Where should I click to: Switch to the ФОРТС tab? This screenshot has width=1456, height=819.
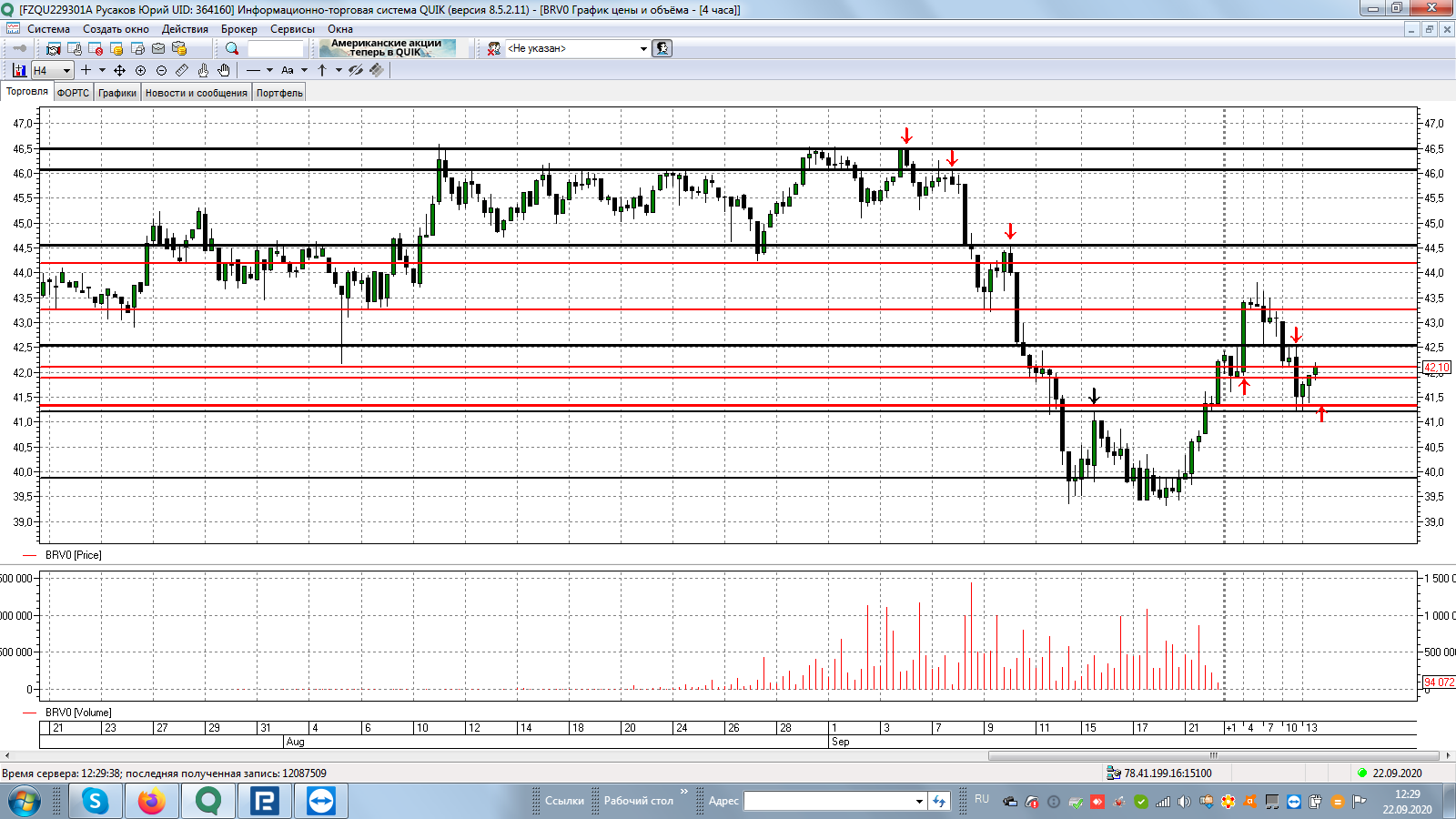pos(74,93)
